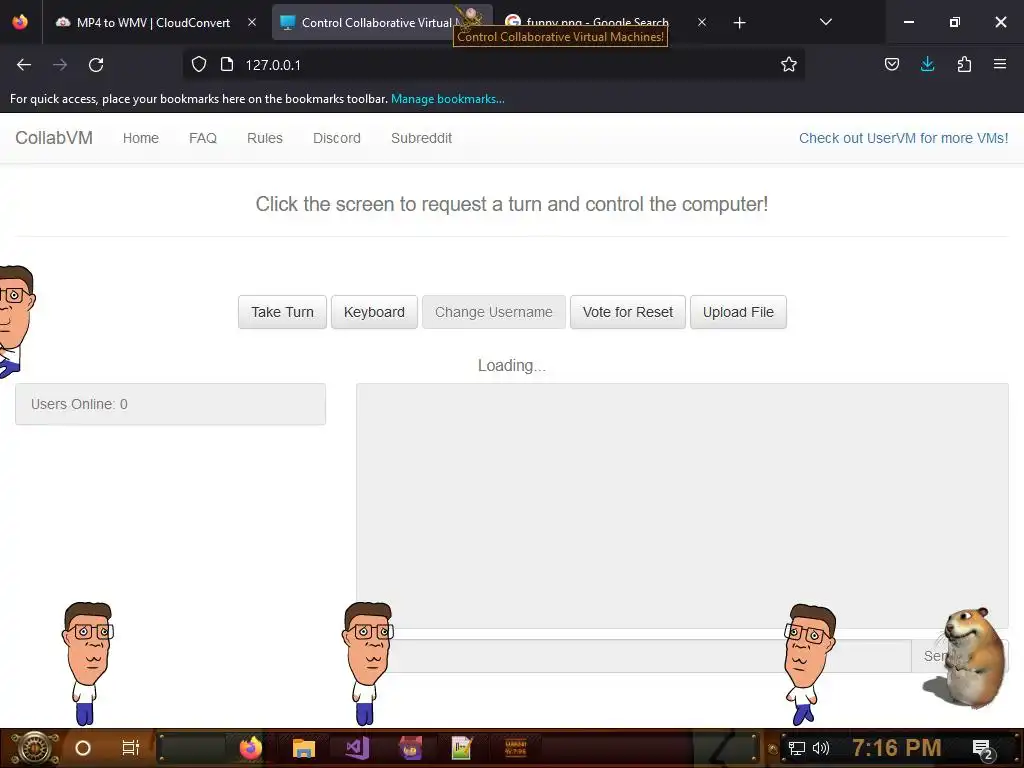Viewport: 1024px width, 768px height.
Task: Expand the list all tabs chevron
Action: [825, 22]
